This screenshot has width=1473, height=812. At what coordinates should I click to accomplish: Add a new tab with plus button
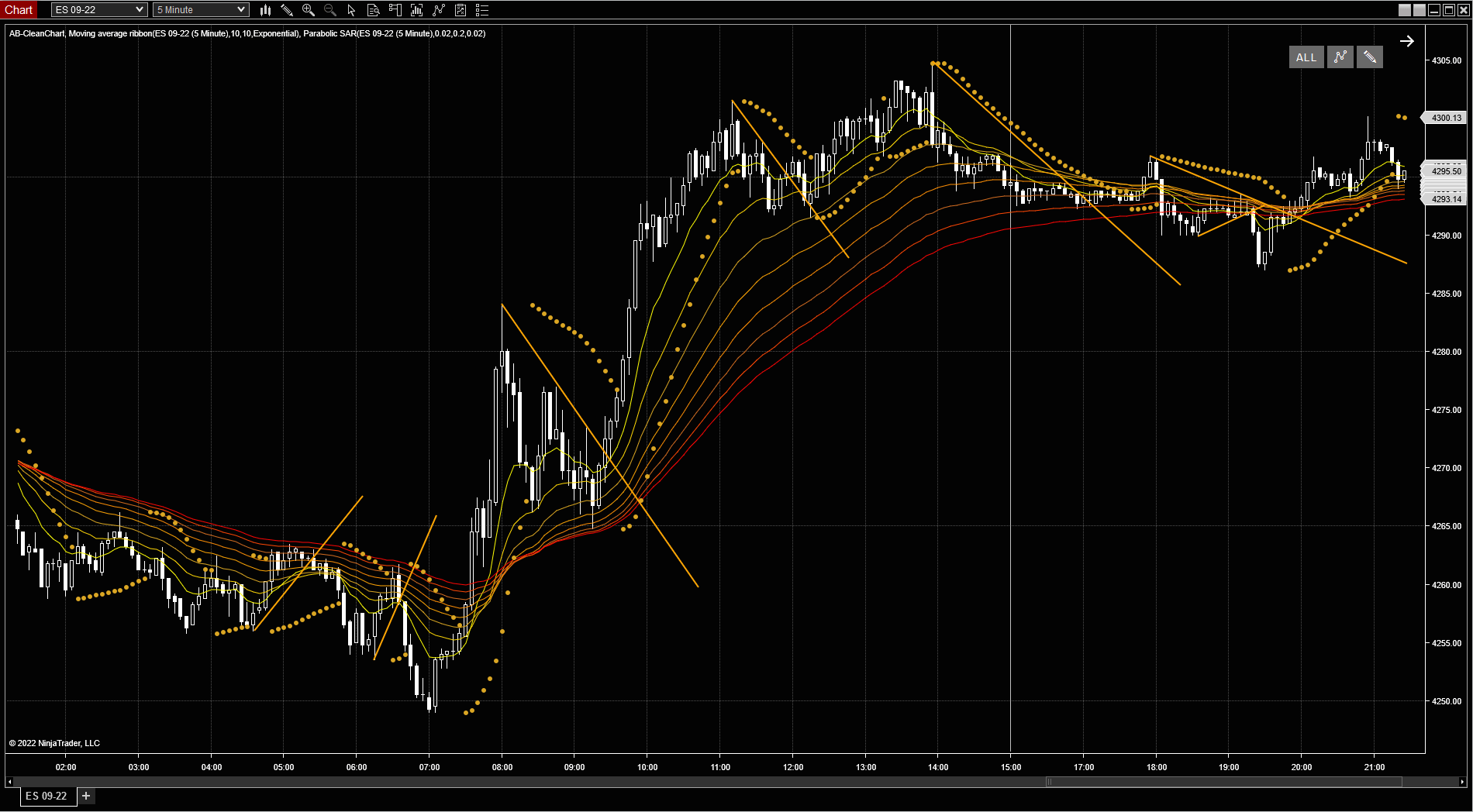pos(86,796)
